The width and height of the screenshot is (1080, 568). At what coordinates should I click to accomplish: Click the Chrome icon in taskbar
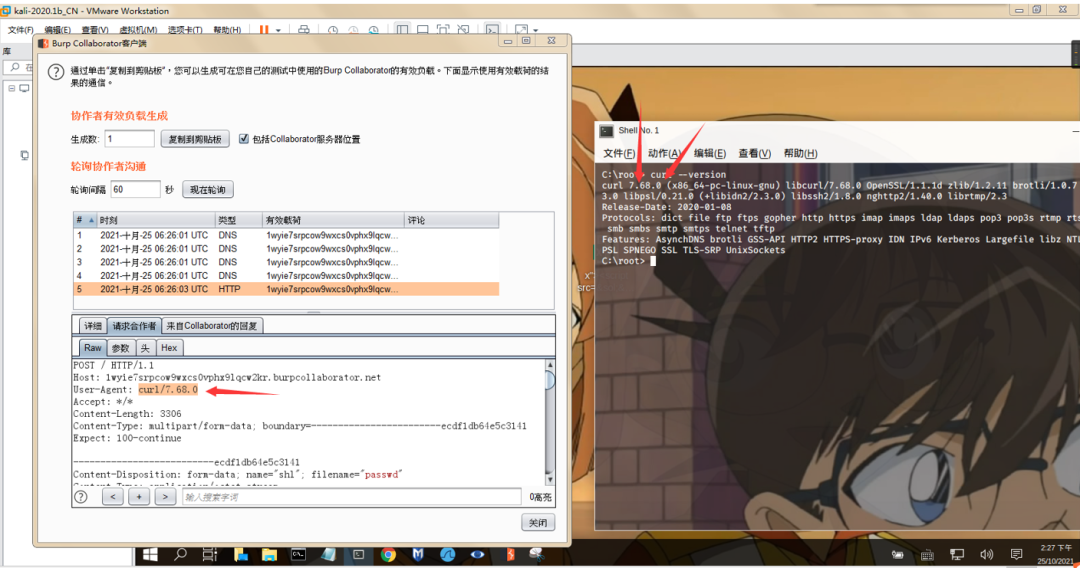(388, 554)
